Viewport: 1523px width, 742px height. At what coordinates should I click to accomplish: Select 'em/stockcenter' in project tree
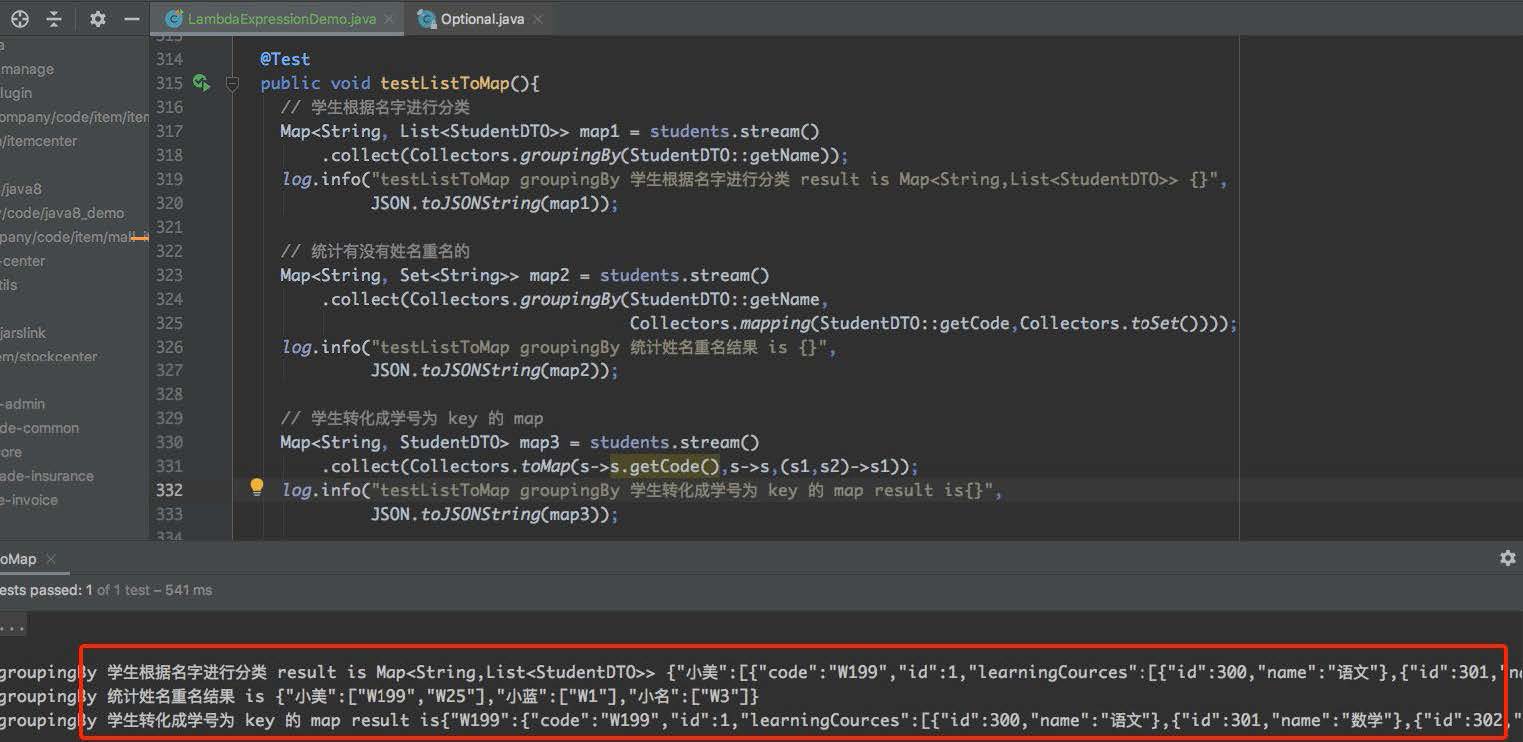[x=49, y=357]
